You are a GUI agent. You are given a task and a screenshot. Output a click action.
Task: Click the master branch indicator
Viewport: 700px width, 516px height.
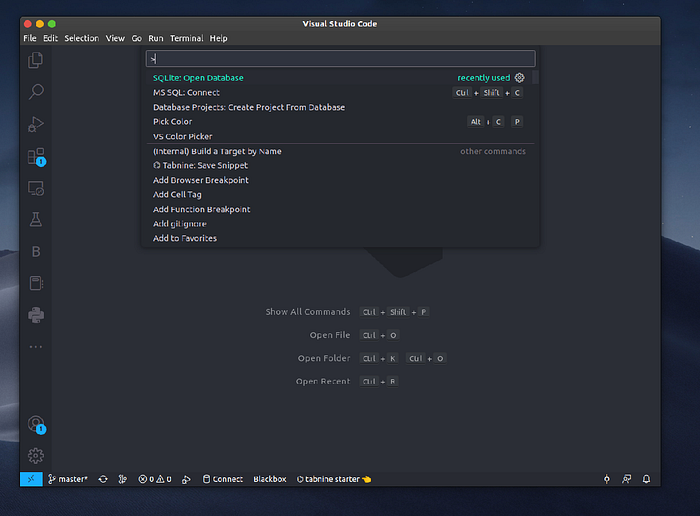68,479
